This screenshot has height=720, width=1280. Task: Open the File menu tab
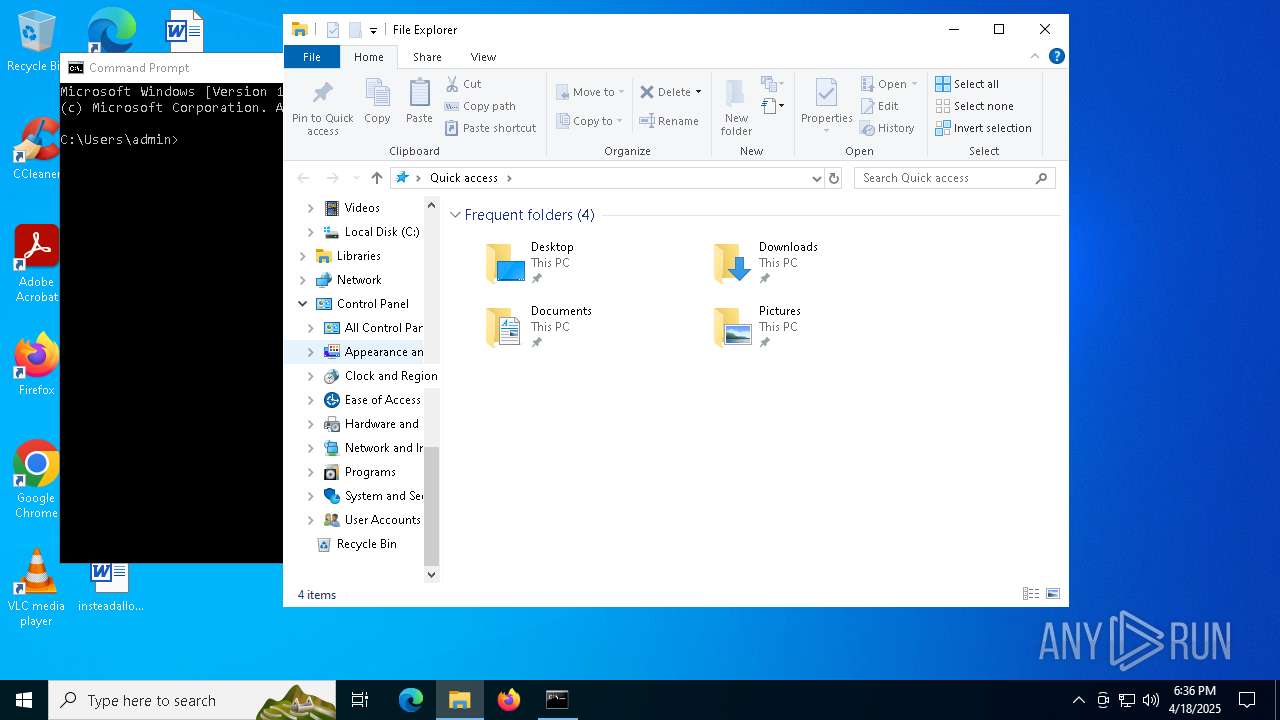(x=312, y=57)
